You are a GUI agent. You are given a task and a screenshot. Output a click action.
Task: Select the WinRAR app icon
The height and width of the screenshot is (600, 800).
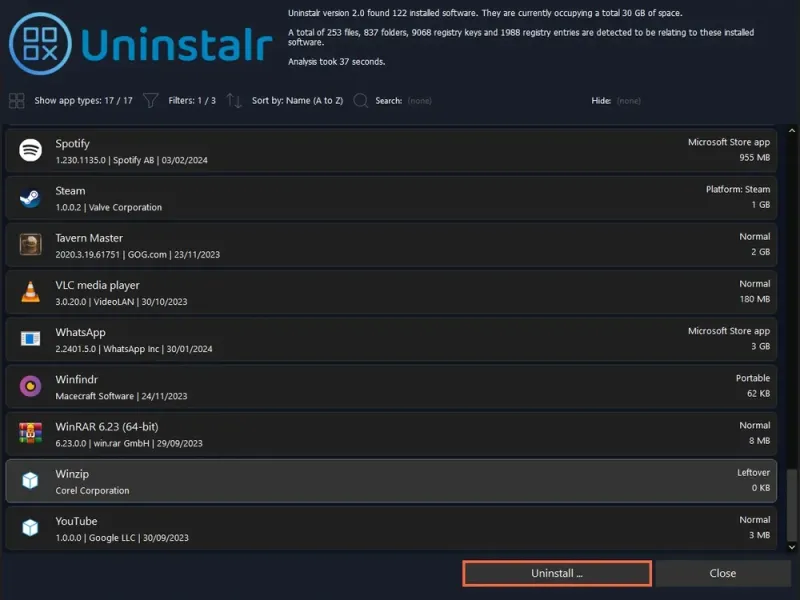[x=31, y=433]
